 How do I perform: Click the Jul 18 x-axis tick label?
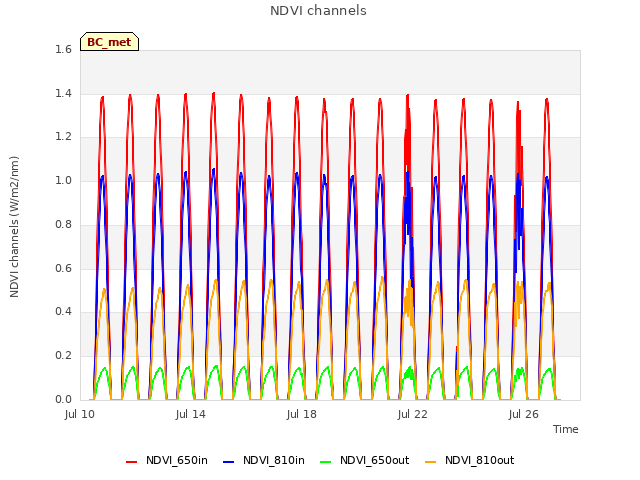click(302, 415)
